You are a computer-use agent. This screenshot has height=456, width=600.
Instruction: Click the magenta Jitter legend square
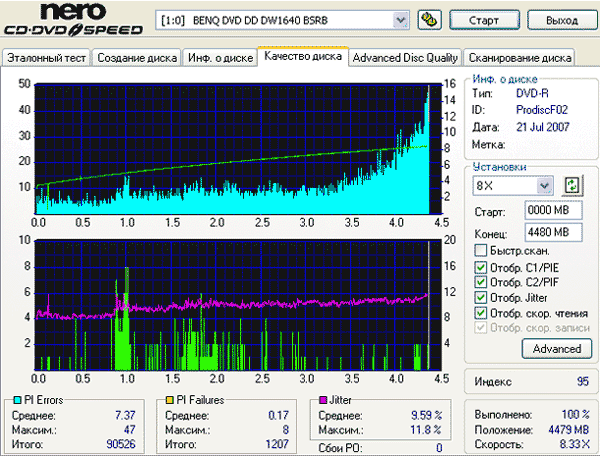323,400
